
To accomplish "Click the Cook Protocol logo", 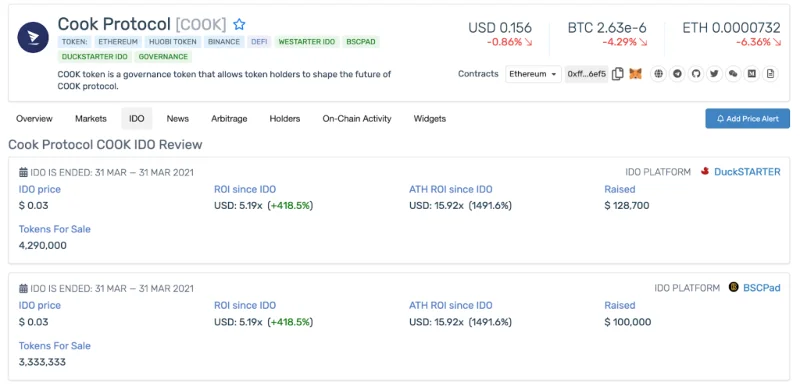I will point(33,37).
